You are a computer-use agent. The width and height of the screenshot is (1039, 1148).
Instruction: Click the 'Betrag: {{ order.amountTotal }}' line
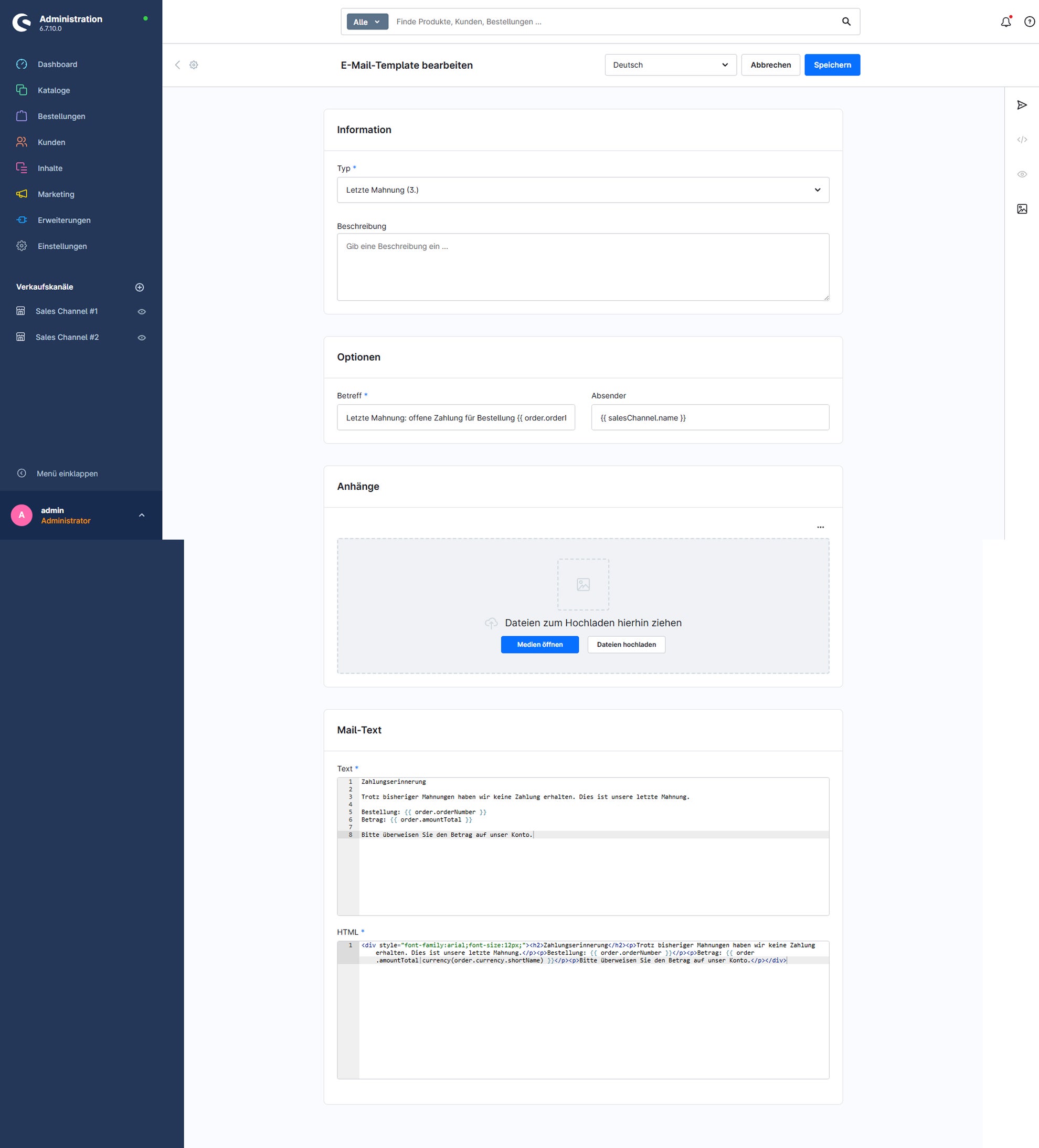click(x=417, y=820)
